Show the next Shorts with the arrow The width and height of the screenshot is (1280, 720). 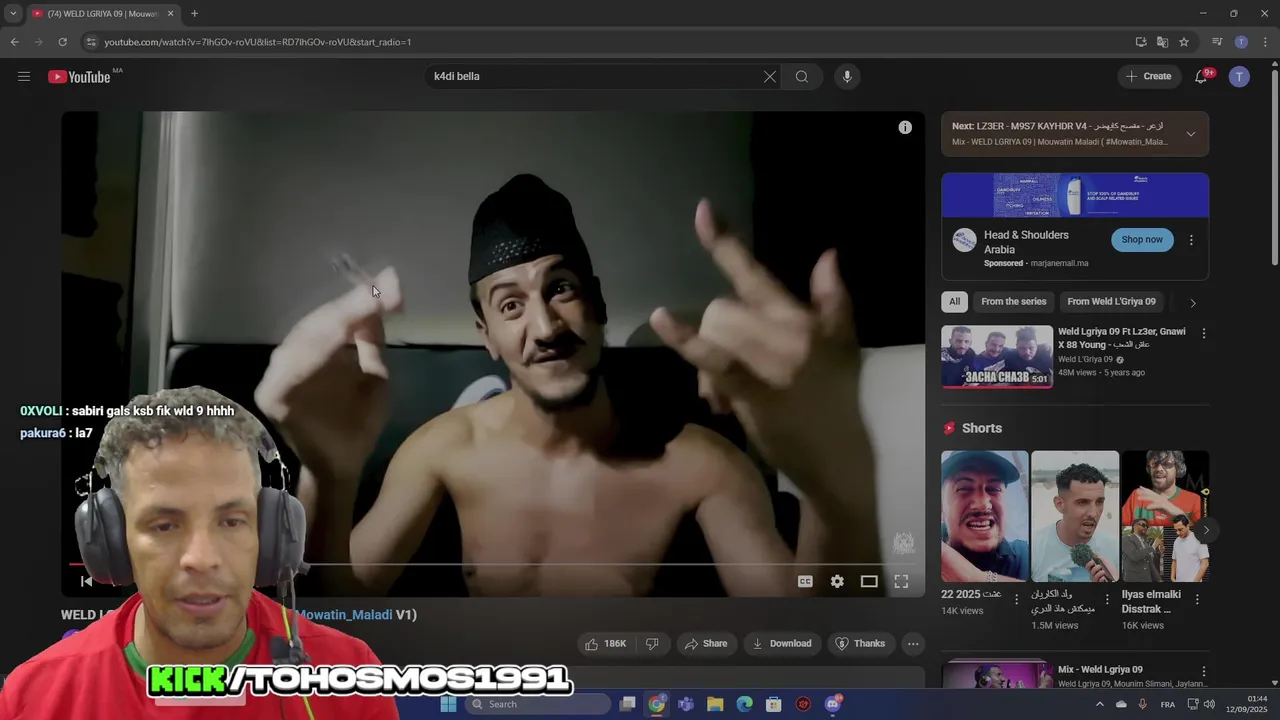pyautogui.click(x=1206, y=531)
